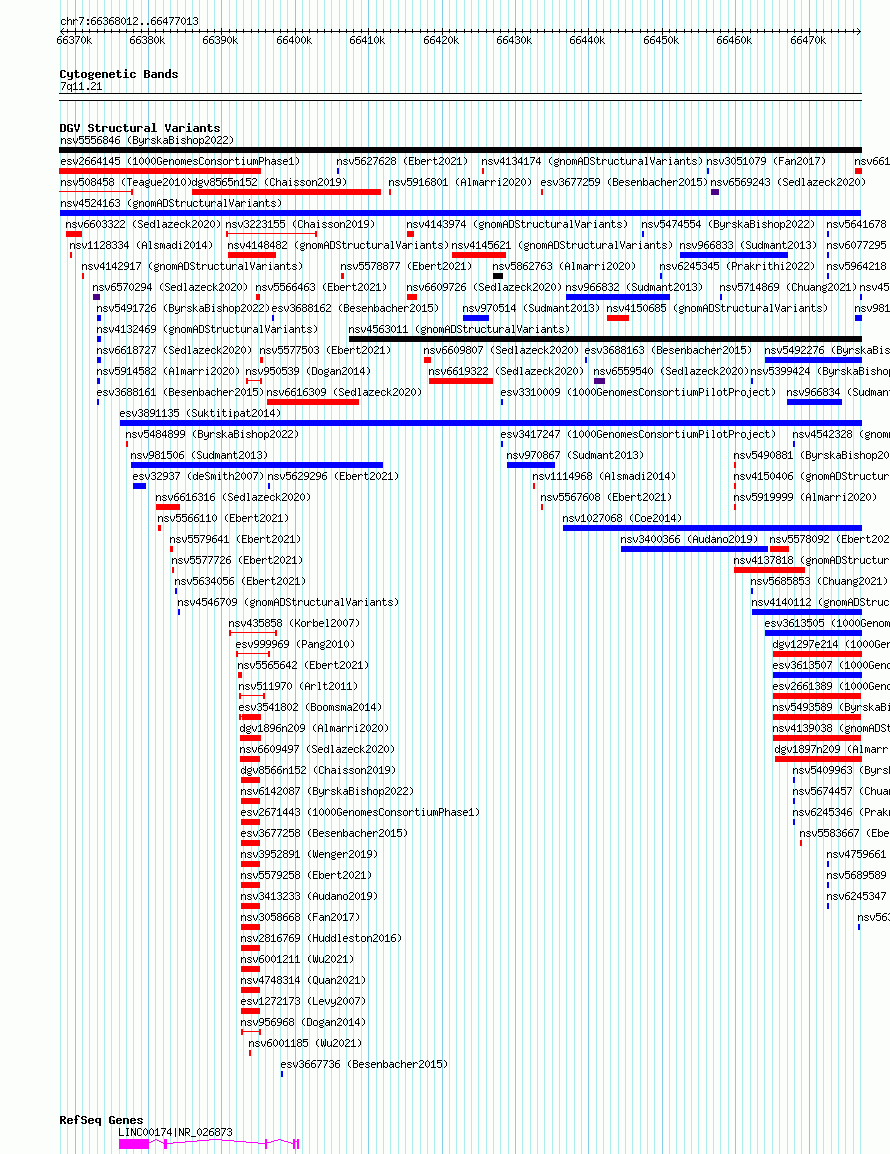Select esv1272173 (Levy2007) label
The height and width of the screenshot is (1154, 890).
(303, 1002)
